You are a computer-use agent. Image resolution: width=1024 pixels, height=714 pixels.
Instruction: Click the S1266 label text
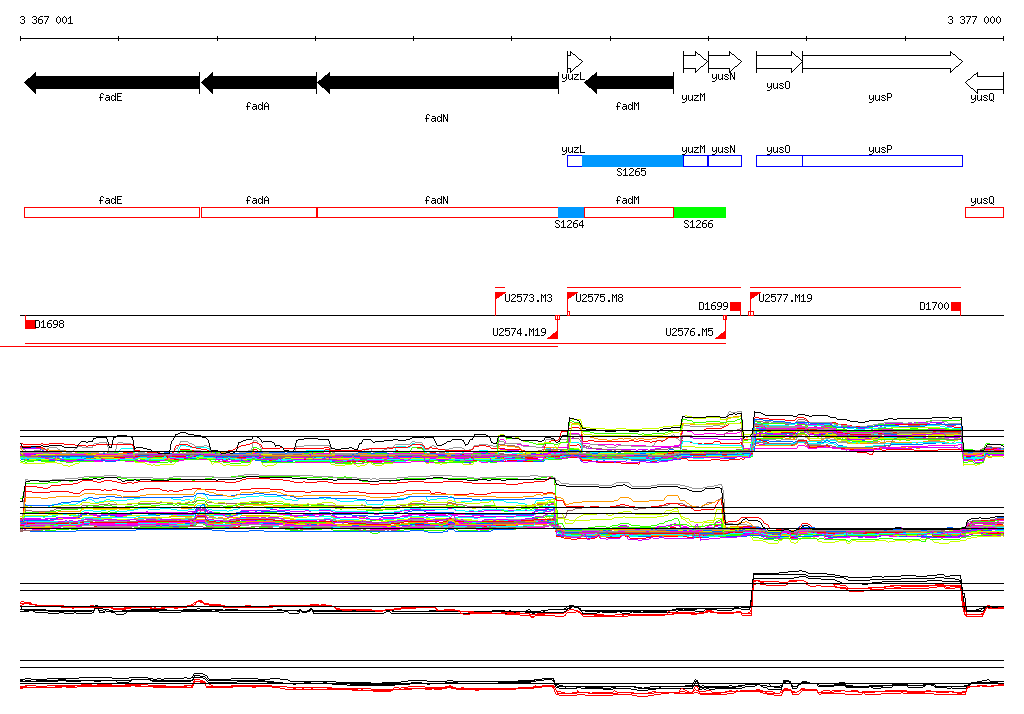(x=698, y=224)
